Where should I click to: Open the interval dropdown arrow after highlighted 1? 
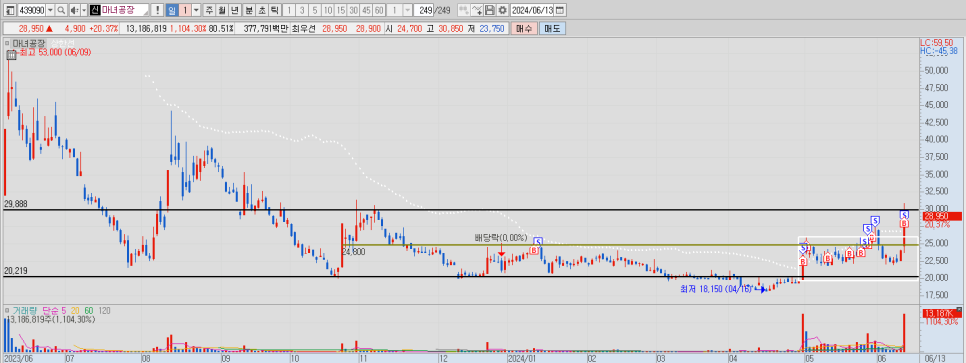(197, 10)
